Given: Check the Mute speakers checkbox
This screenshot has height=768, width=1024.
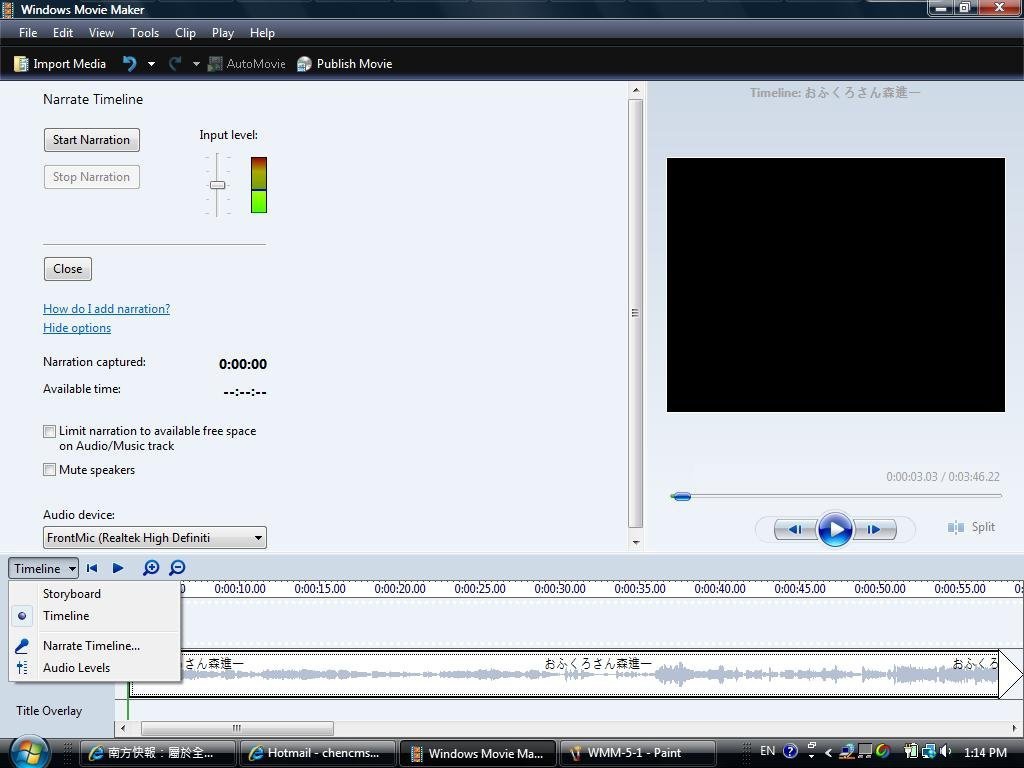Looking at the screenshot, I should point(49,470).
